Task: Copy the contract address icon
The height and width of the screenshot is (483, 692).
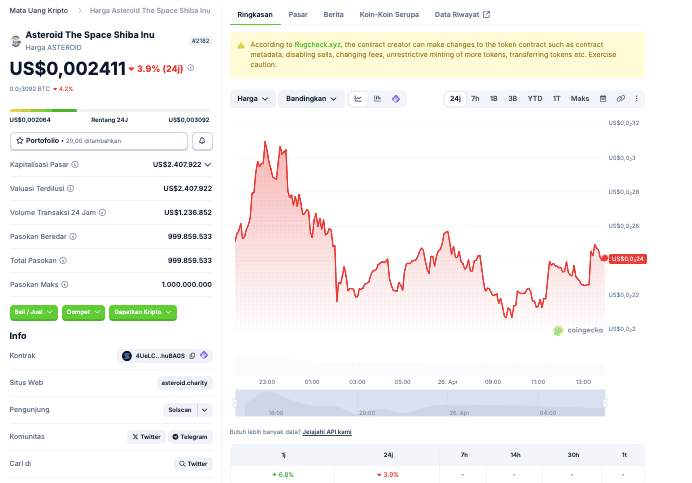Action: pos(192,356)
